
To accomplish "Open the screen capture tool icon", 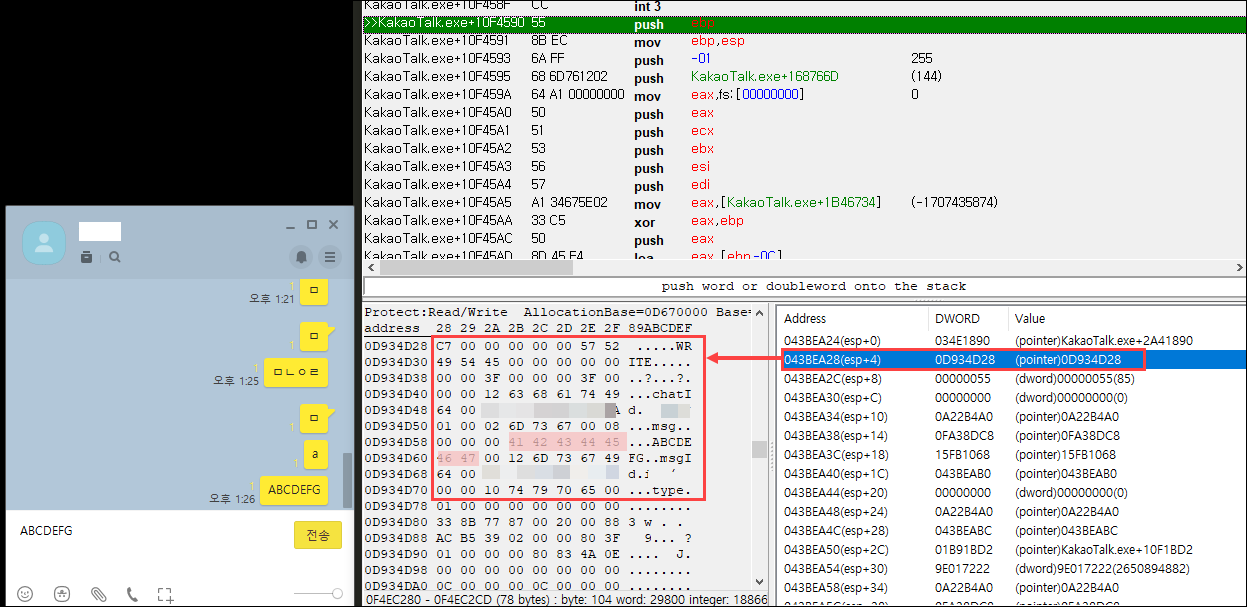I will (165, 594).
